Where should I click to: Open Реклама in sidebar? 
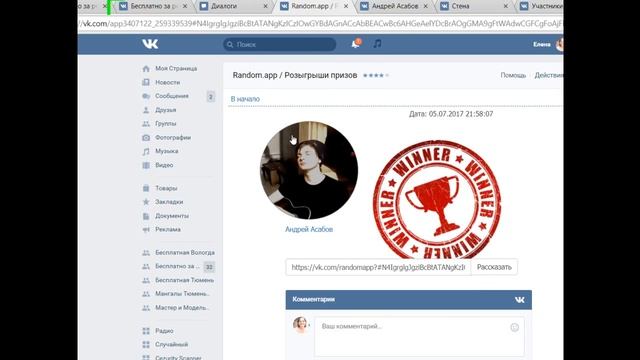(x=168, y=230)
